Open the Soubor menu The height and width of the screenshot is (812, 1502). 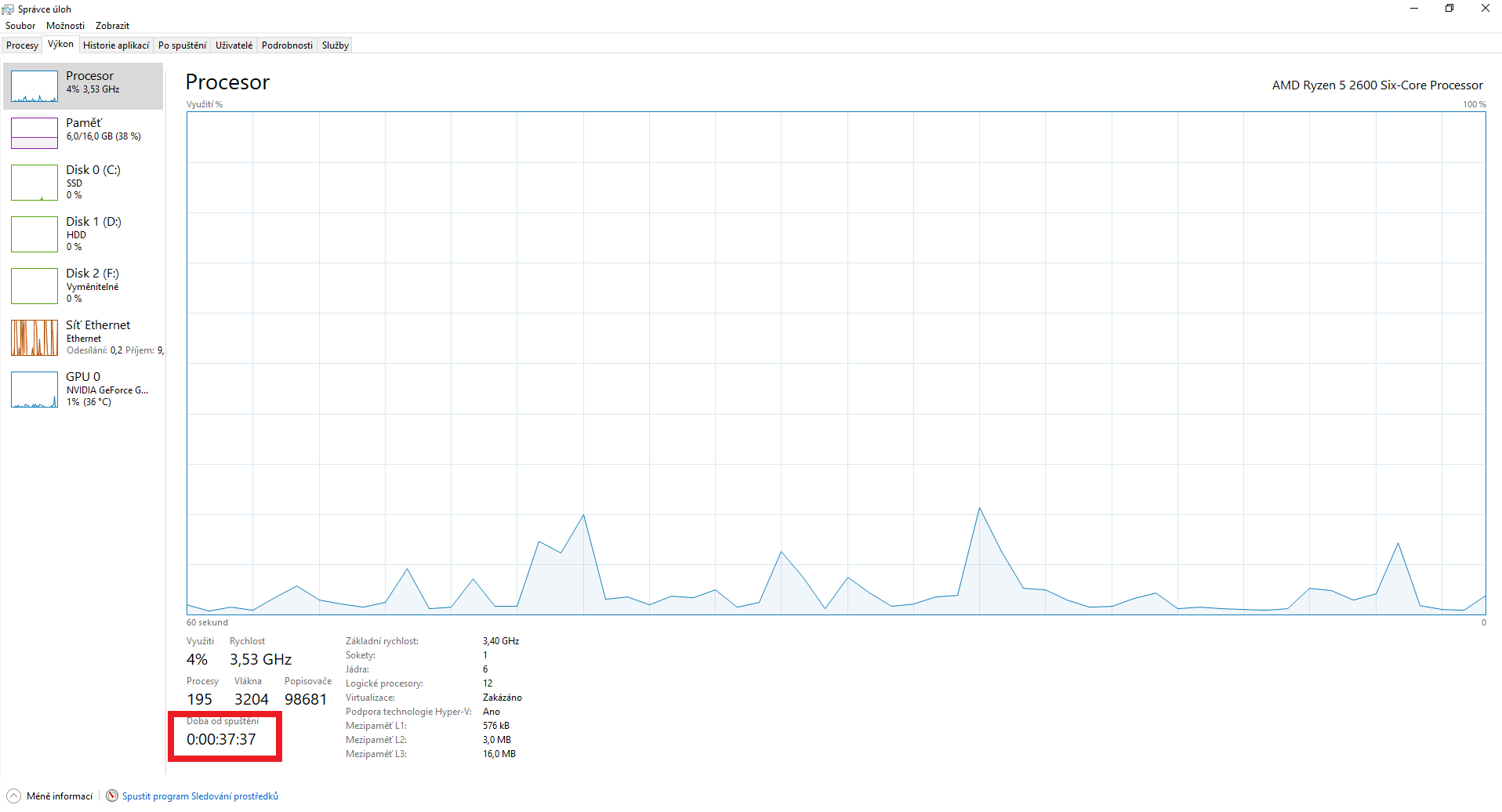pyautogui.click(x=20, y=26)
